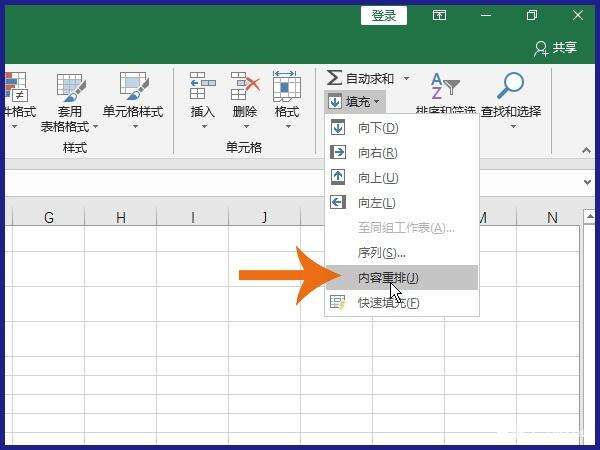Choose 向右(R) fill right
Image resolution: width=600 pixels, height=450 pixels.
tap(401, 153)
